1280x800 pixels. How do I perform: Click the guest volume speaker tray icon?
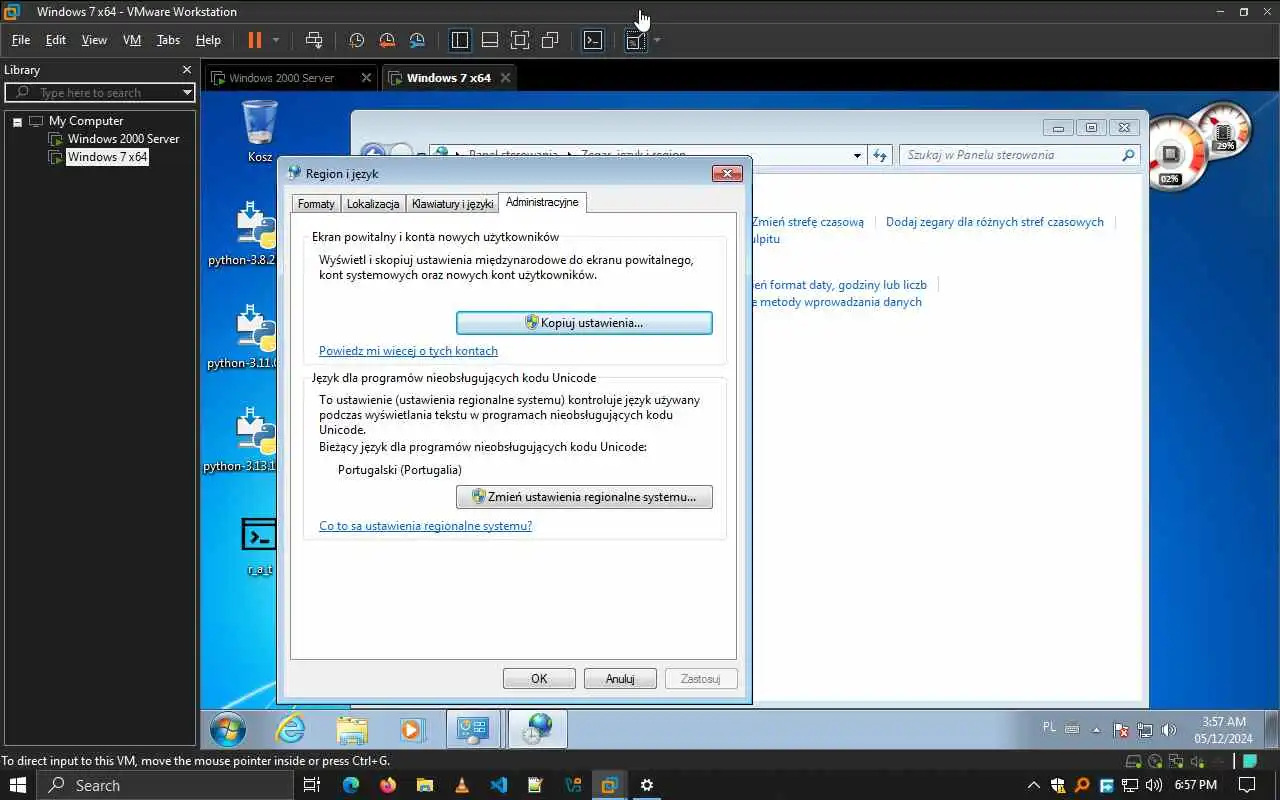point(1168,730)
